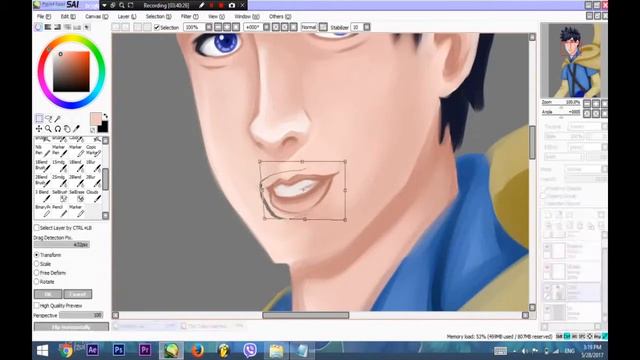This screenshot has width=640, height=360.
Task: Click the Windows Start button
Action: pos(42,350)
